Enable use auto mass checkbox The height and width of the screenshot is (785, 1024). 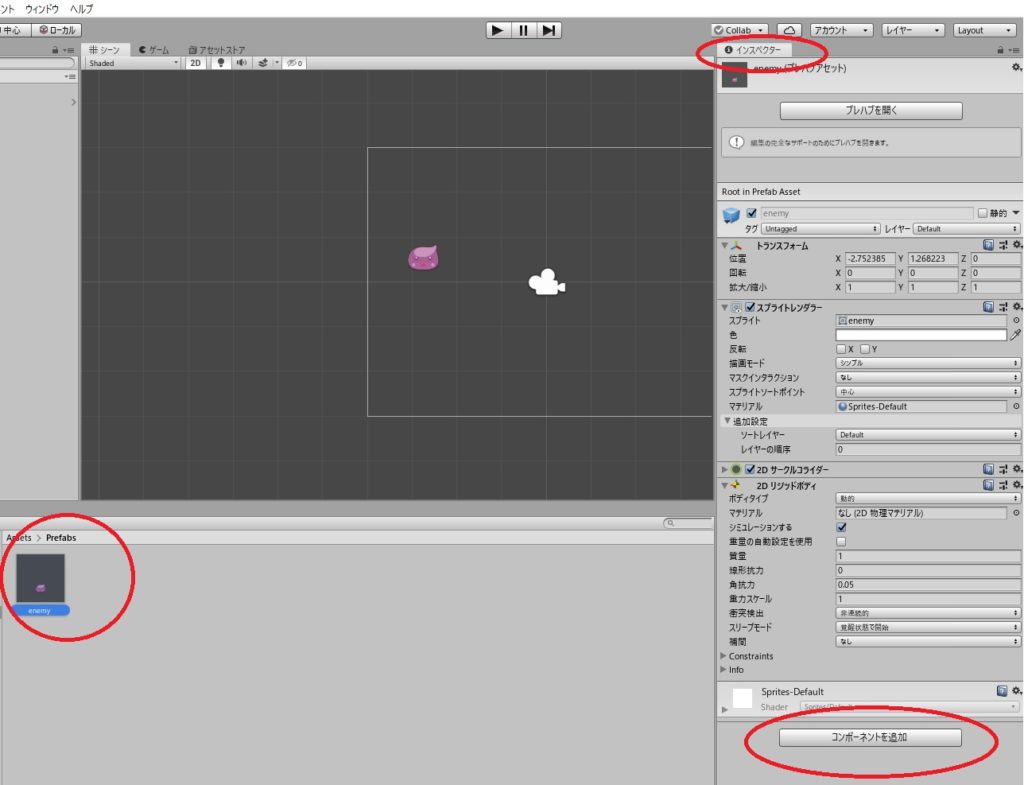pyautogui.click(x=841, y=541)
